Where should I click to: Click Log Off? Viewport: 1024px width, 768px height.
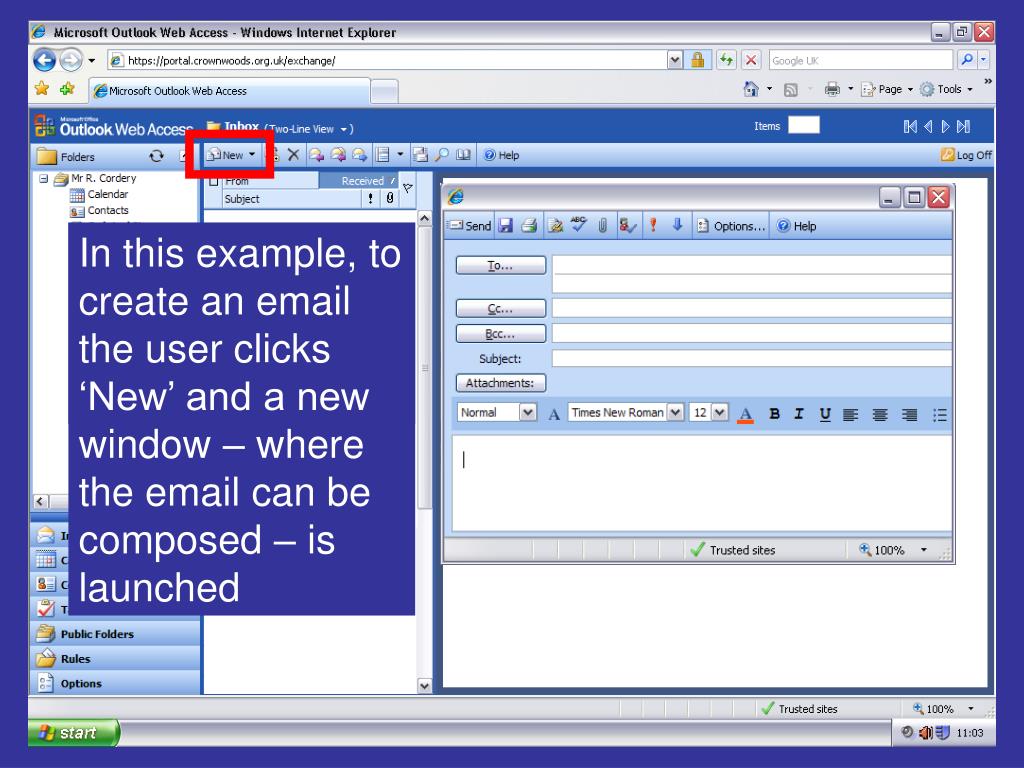click(966, 155)
